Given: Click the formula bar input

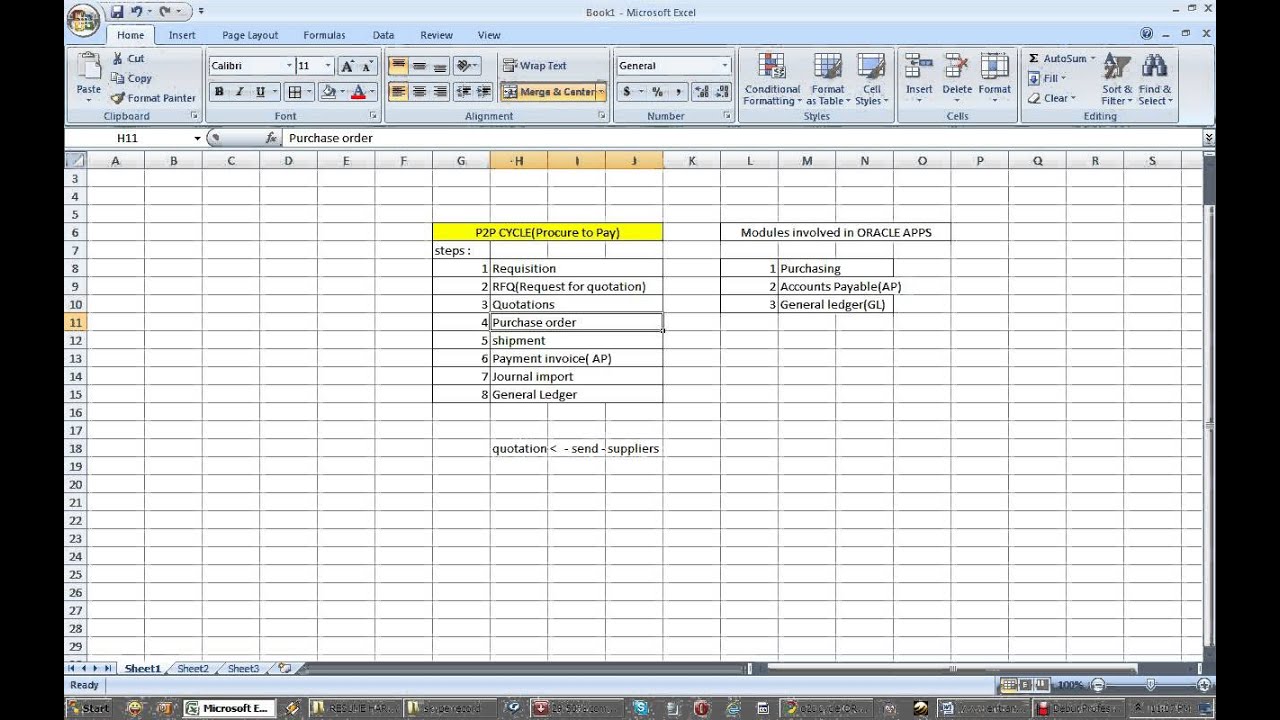Looking at the screenshot, I should [740, 138].
